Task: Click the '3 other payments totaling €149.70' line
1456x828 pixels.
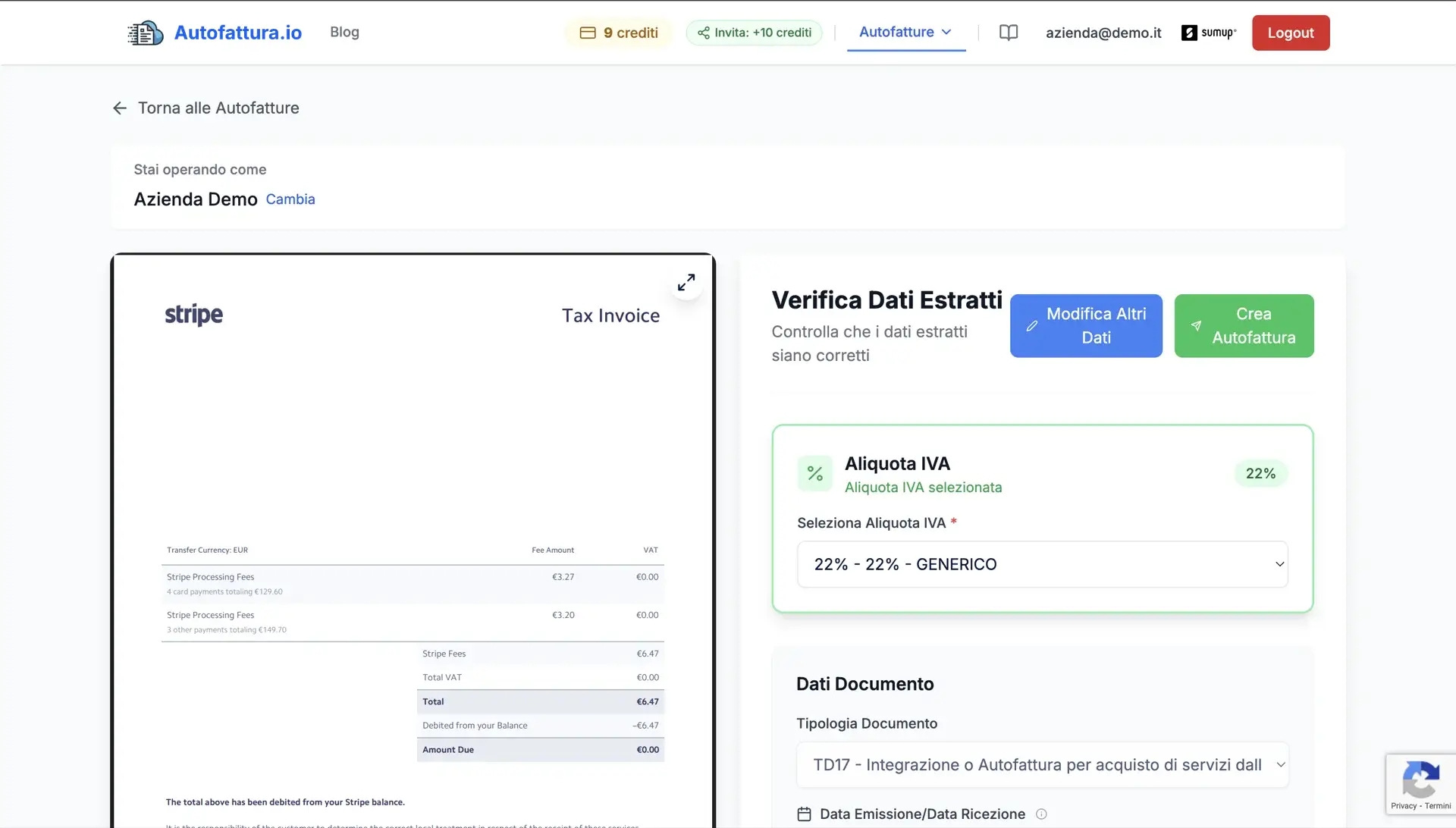Action: (x=227, y=630)
